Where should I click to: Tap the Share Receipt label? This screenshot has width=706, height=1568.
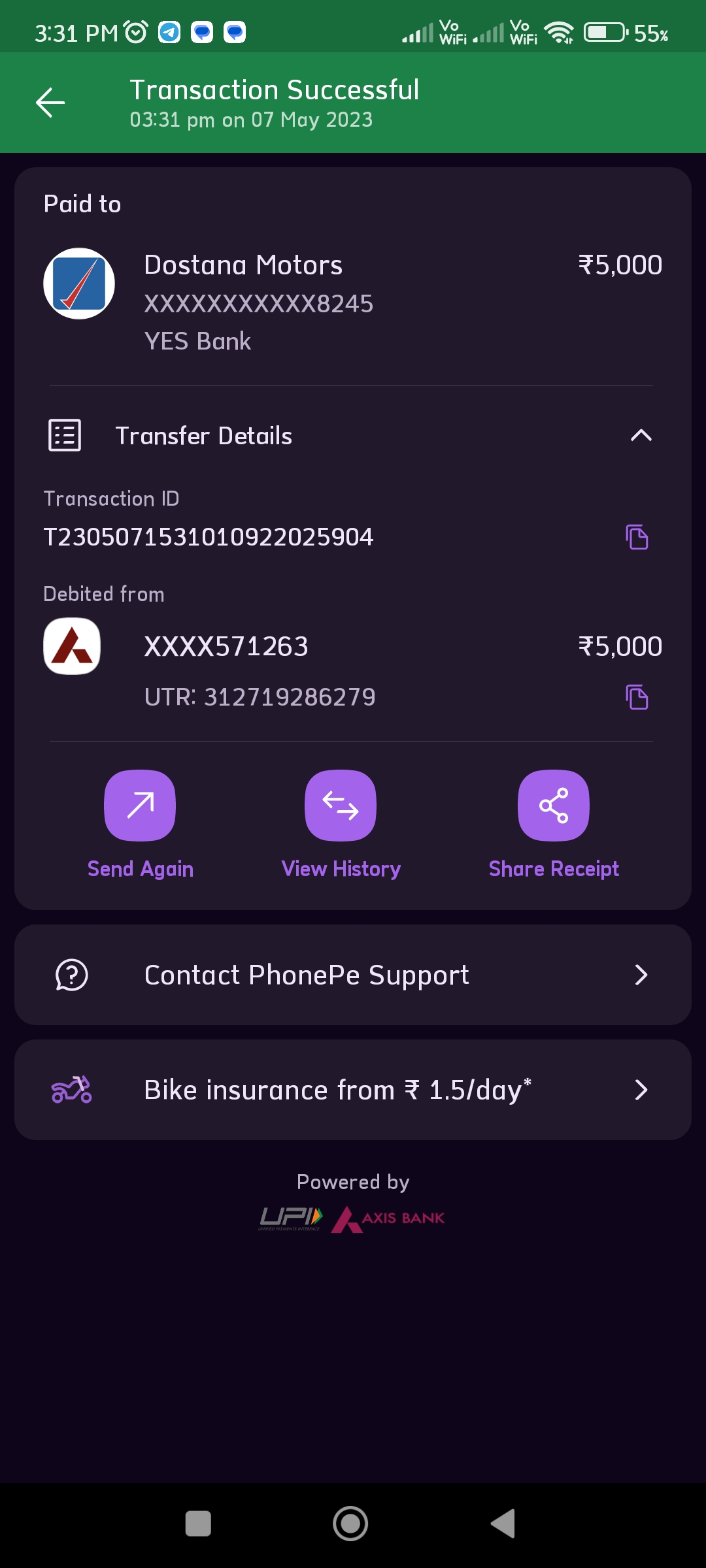pyautogui.click(x=554, y=869)
